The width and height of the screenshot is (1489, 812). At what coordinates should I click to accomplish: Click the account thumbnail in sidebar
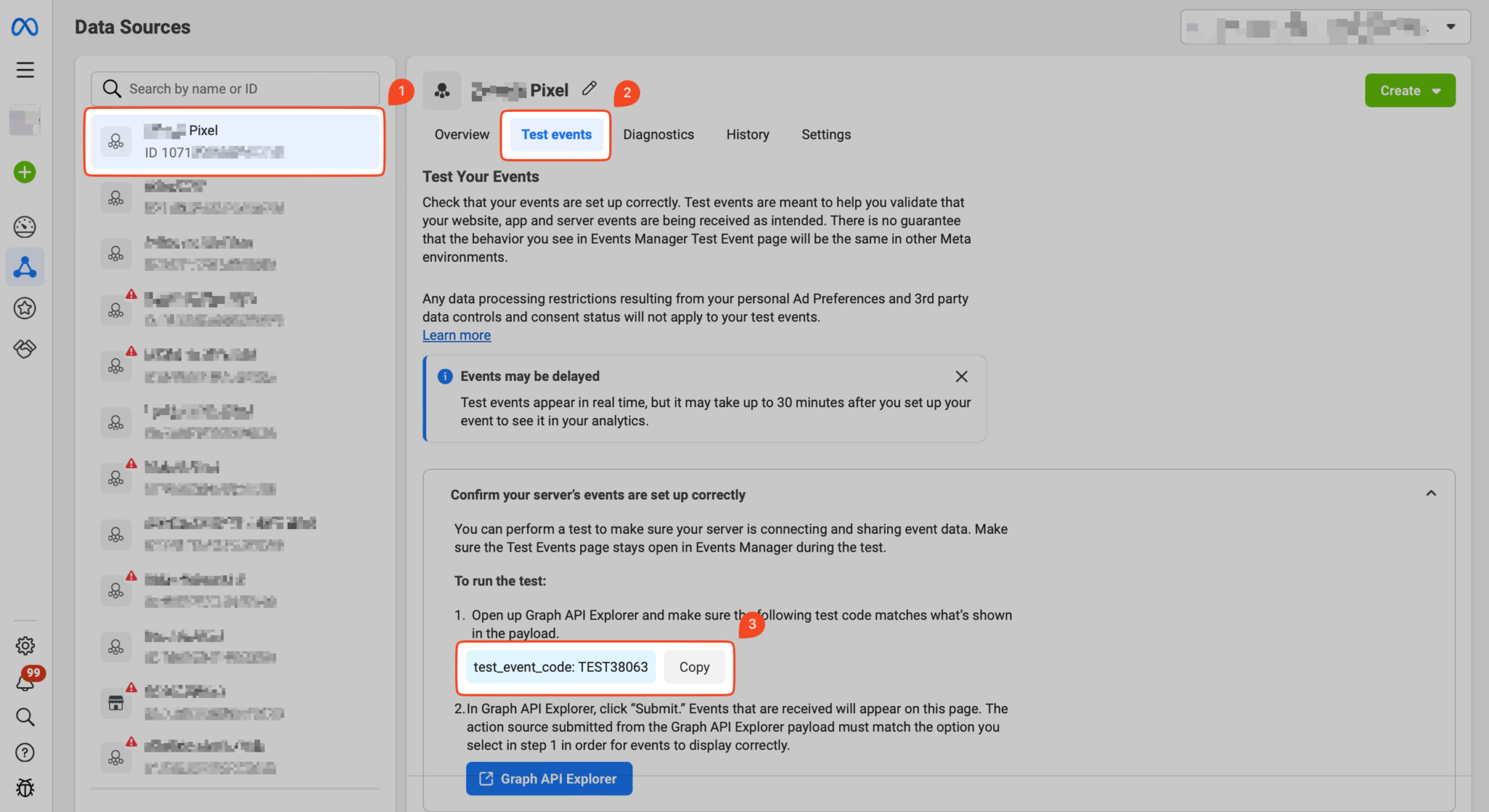click(25, 121)
